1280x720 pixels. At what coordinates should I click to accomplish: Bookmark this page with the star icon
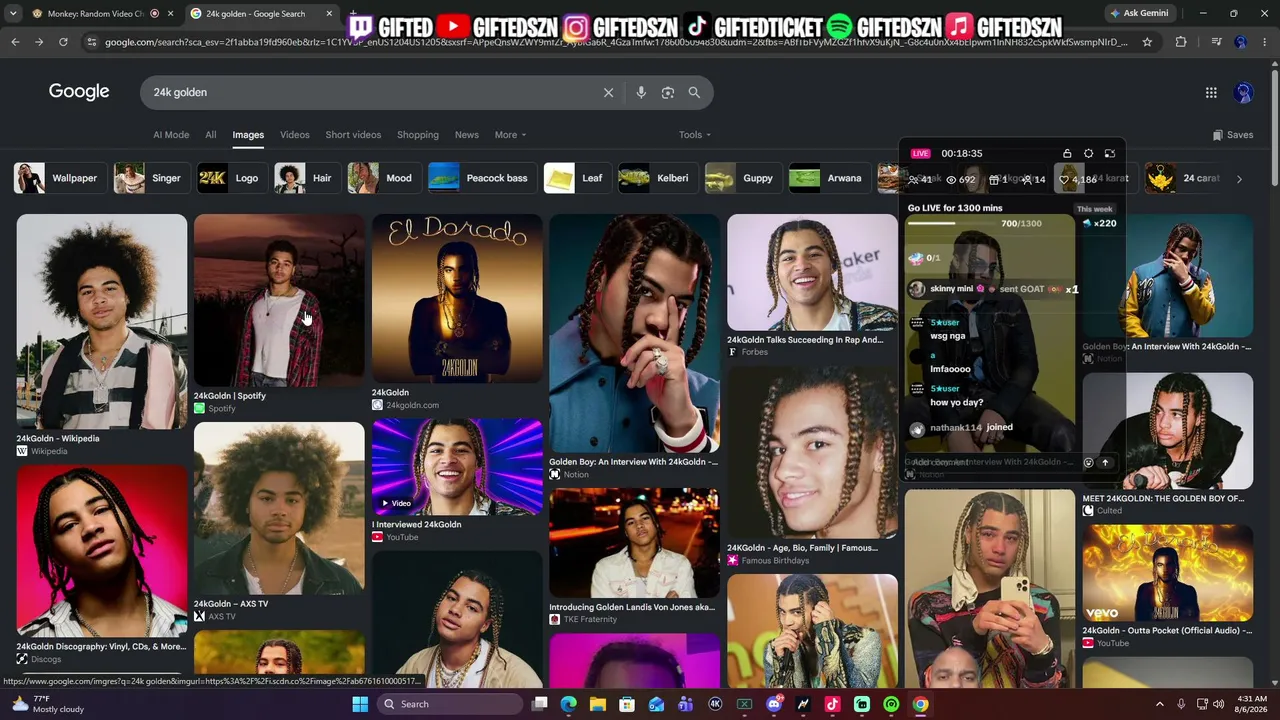click(1147, 42)
